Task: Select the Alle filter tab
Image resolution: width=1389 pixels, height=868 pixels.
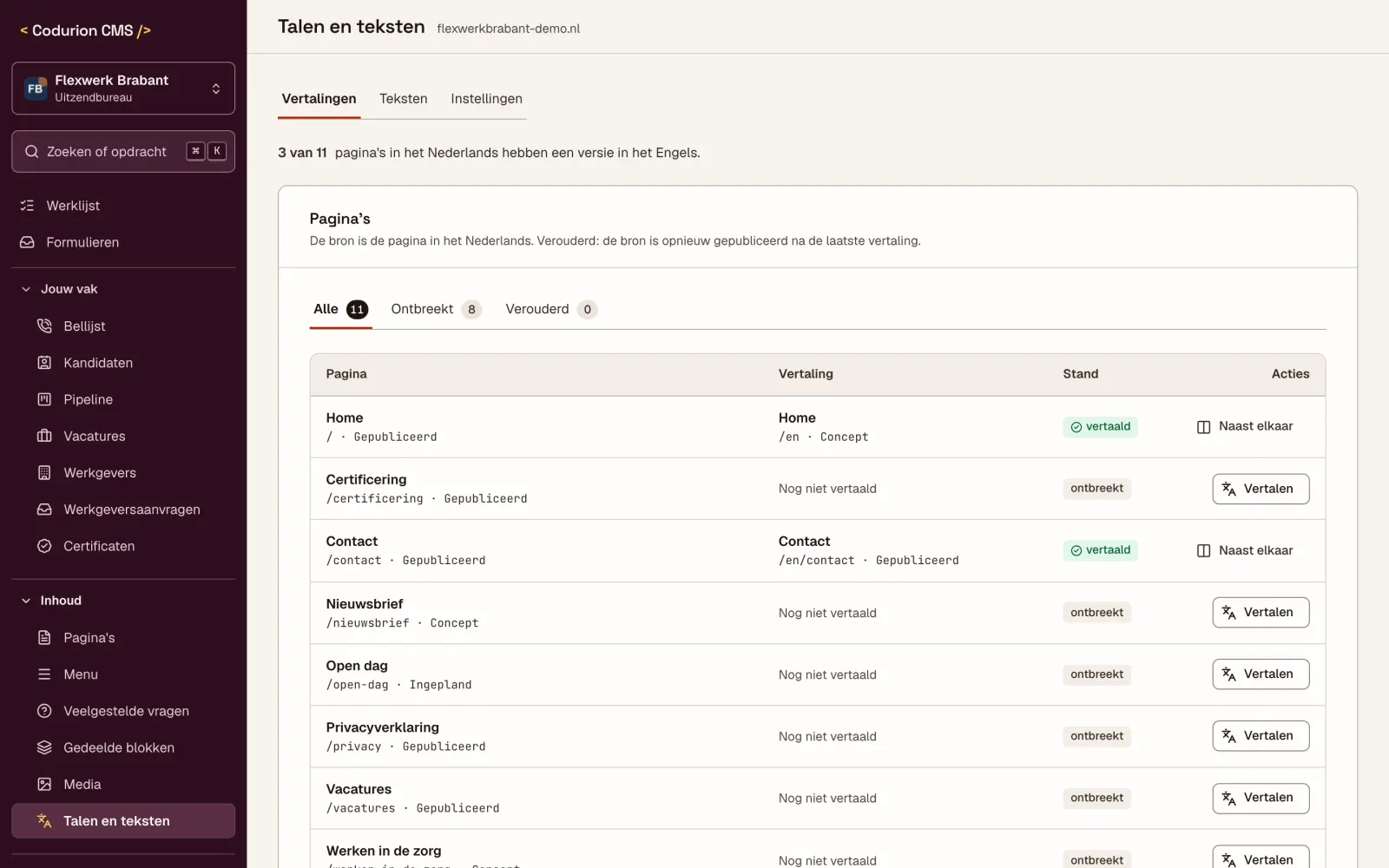Action: coord(340,309)
